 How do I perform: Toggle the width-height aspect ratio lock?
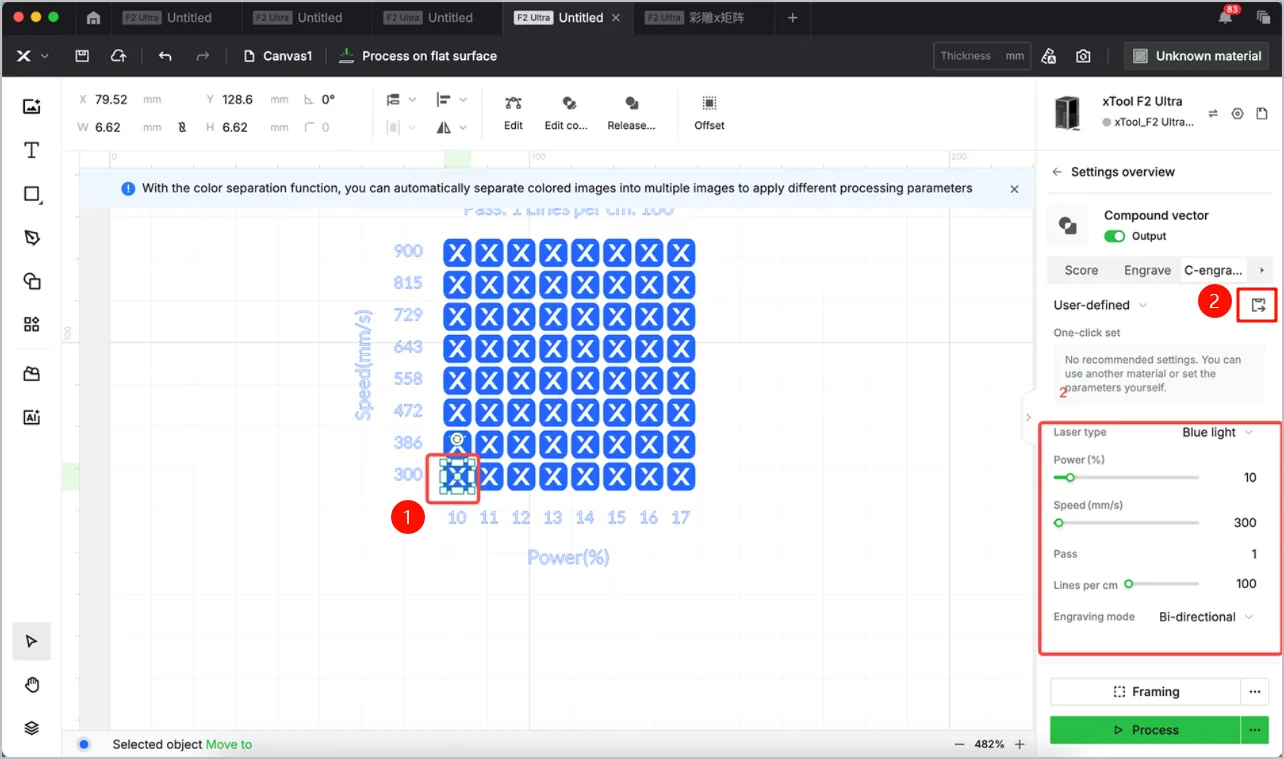click(x=181, y=127)
